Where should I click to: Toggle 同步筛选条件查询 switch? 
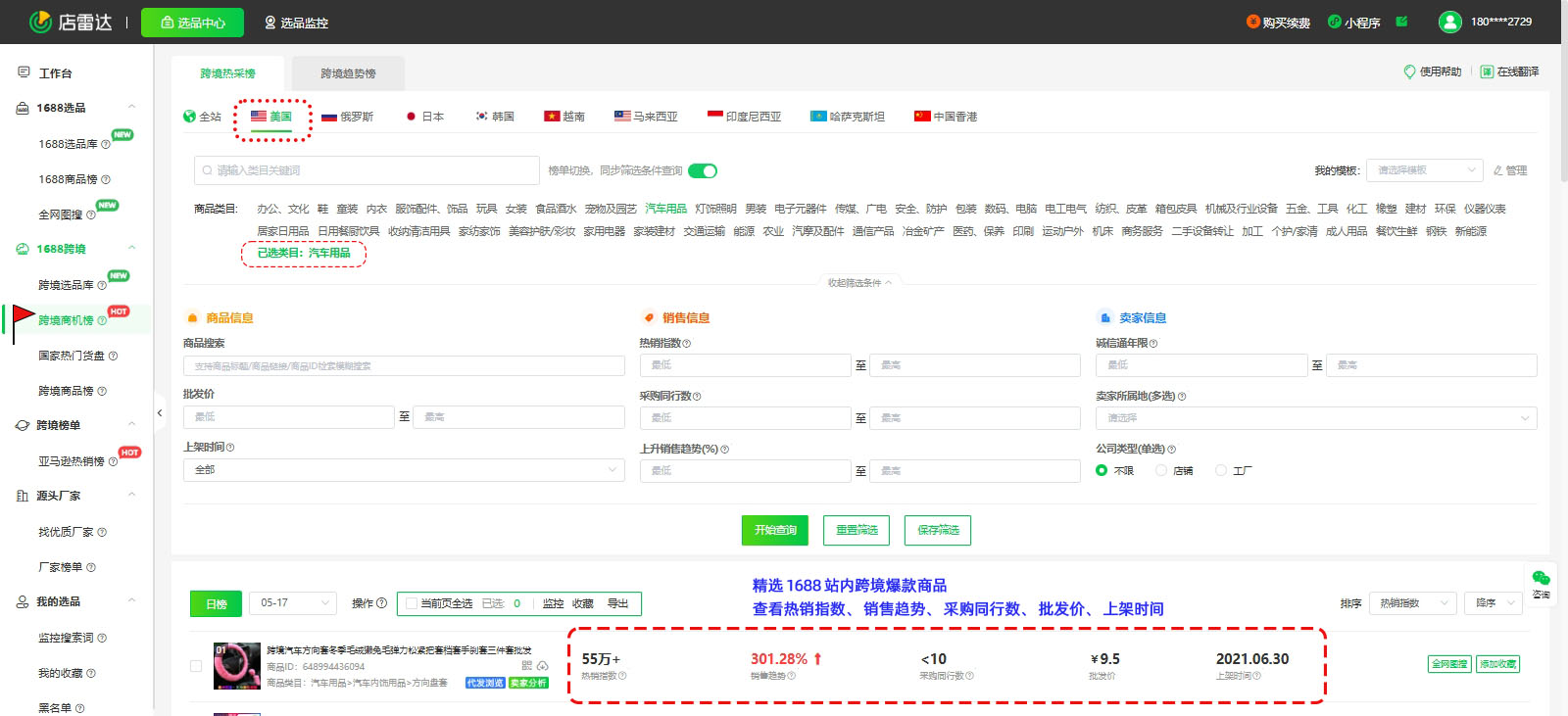(x=703, y=170)
